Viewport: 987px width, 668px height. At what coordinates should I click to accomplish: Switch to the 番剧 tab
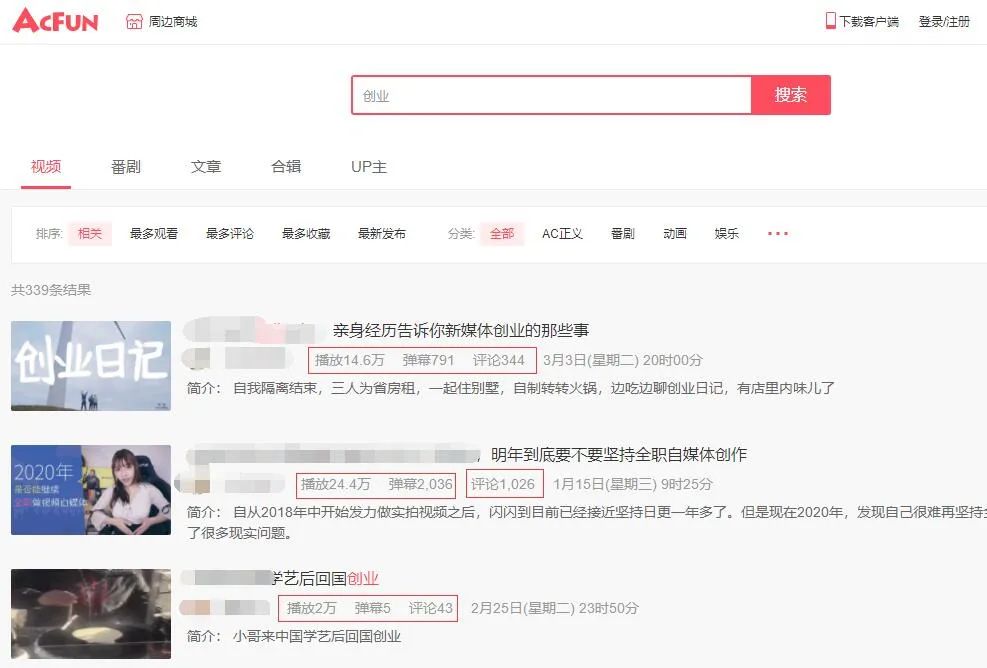(126, 167)
